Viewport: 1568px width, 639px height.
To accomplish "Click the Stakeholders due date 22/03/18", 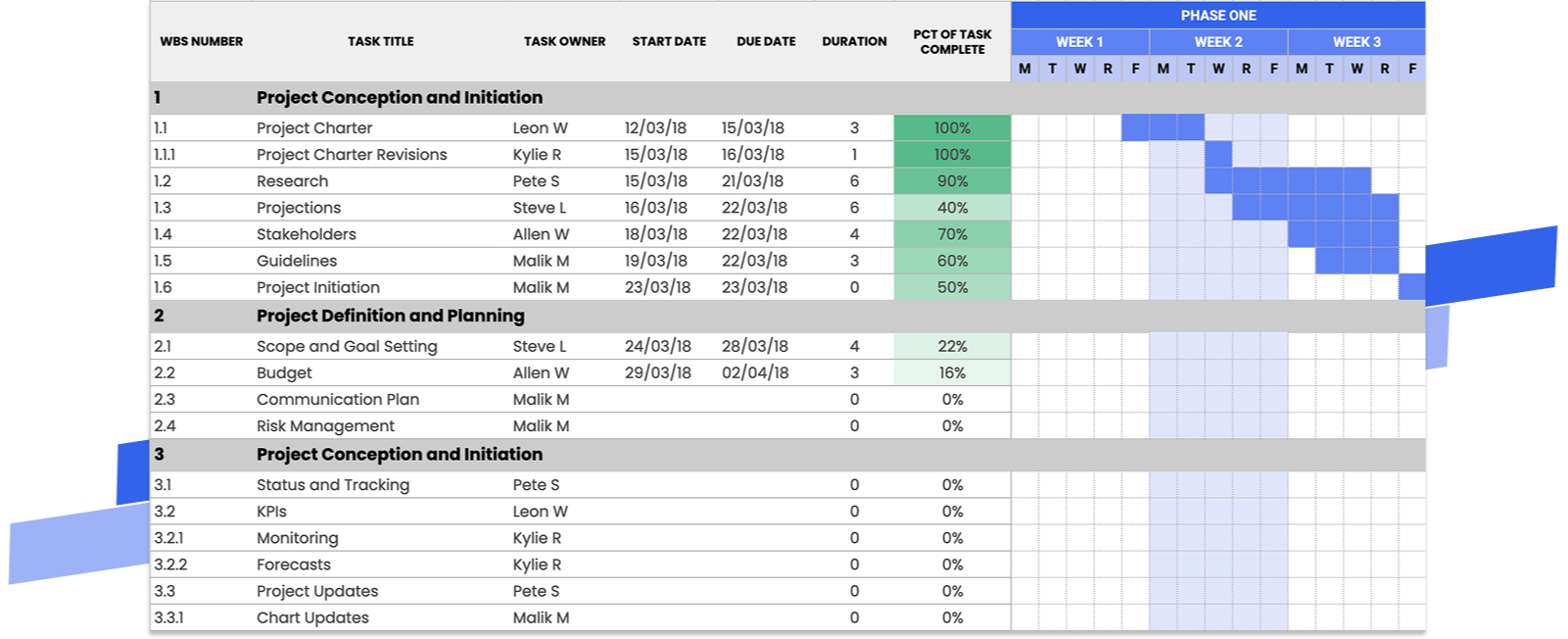I will pos(753,234).
